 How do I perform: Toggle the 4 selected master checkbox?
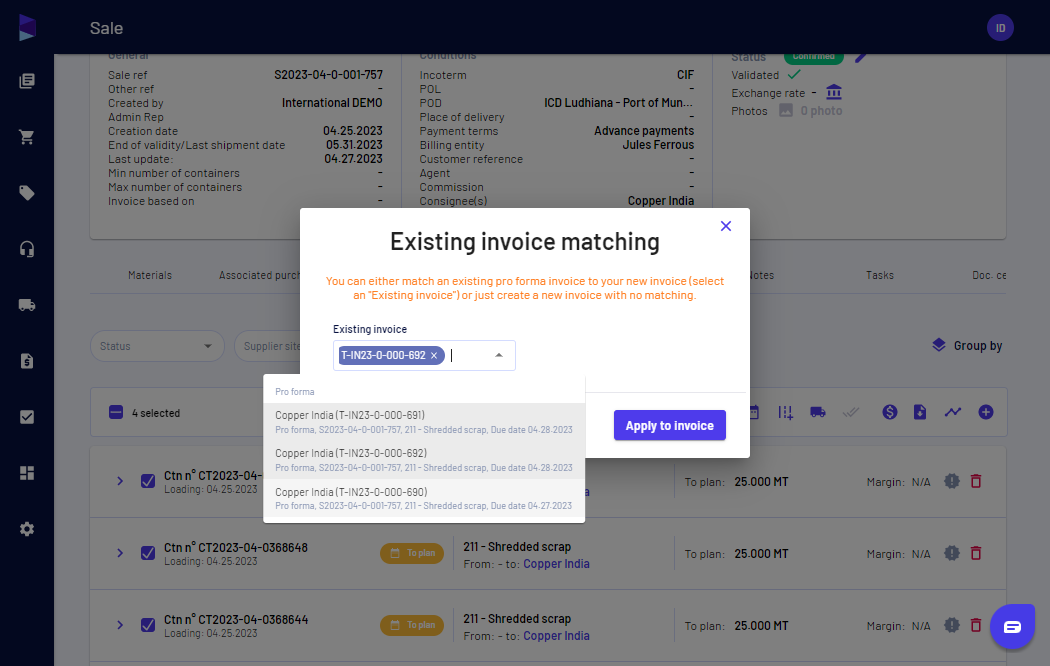(x=116, y=412)
